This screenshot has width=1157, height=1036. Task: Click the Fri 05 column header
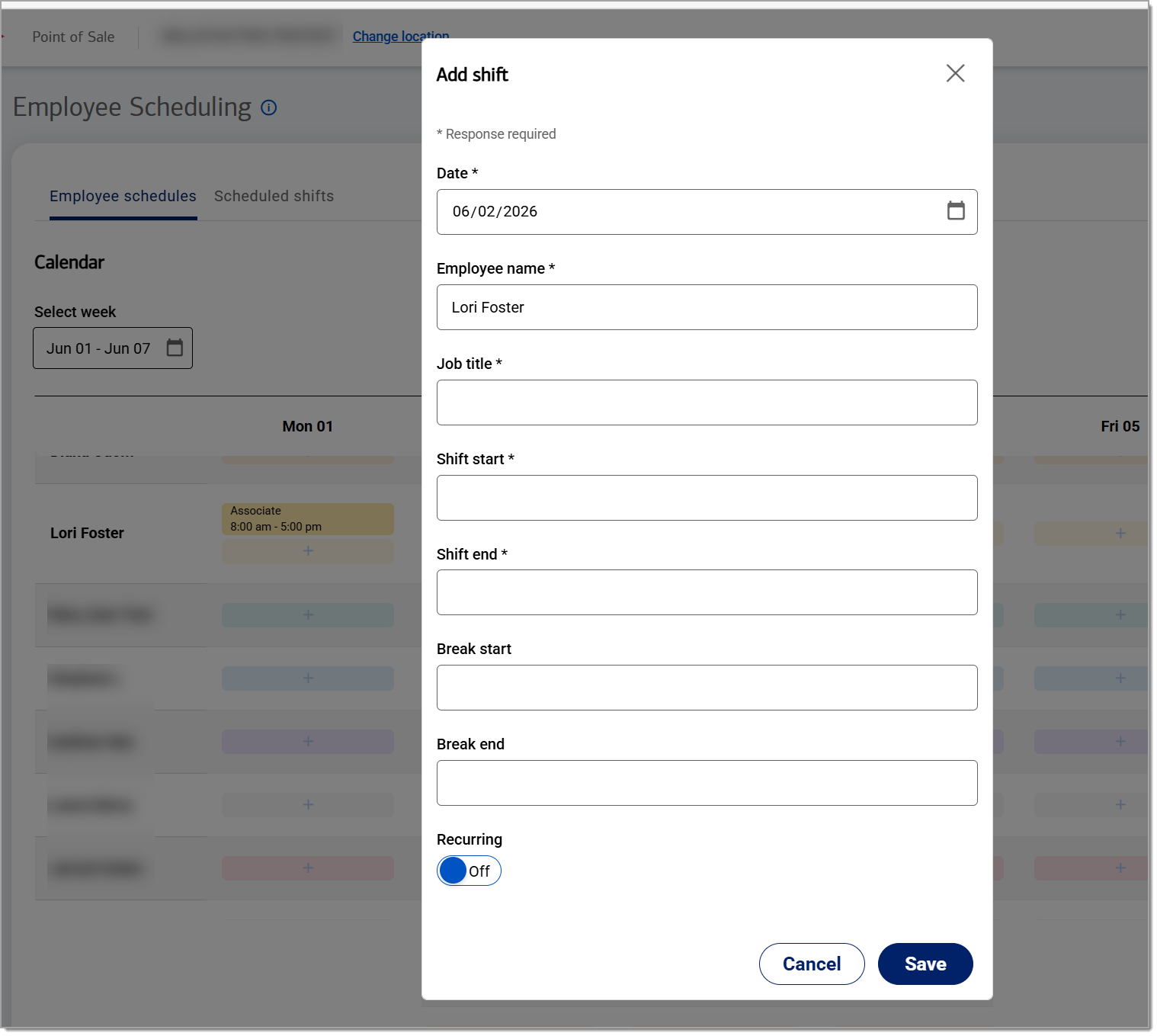tap(1120, 426)
